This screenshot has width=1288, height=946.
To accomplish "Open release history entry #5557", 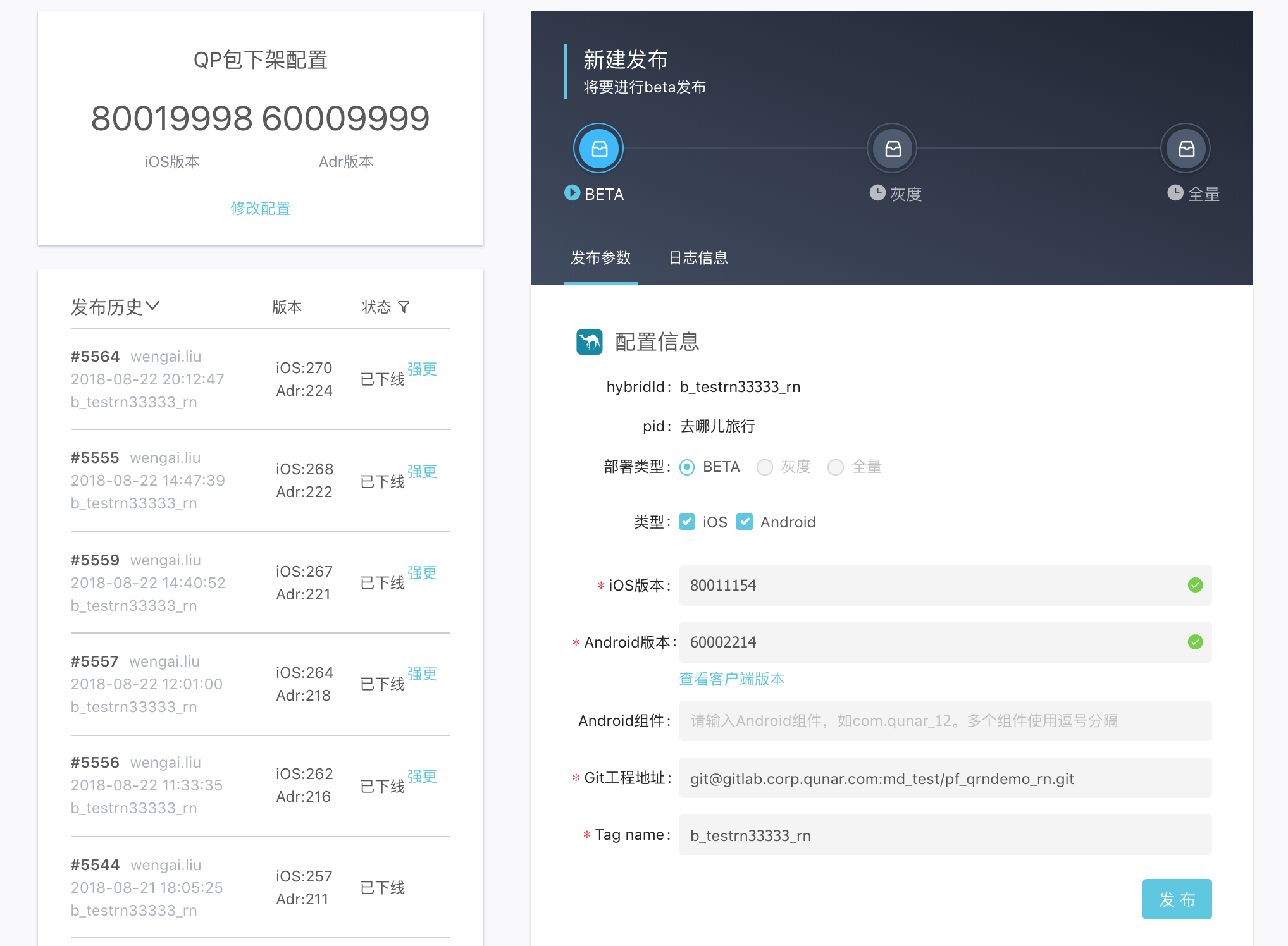I will coord(261,684).
